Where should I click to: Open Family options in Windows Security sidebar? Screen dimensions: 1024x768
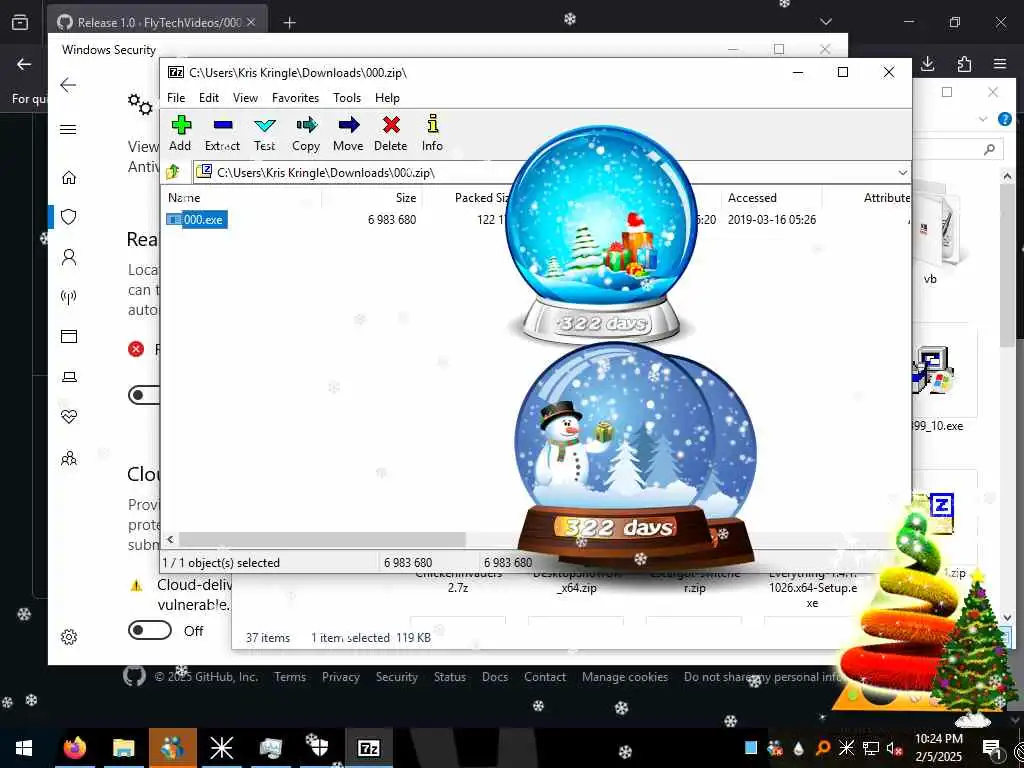tap(69, 458)
